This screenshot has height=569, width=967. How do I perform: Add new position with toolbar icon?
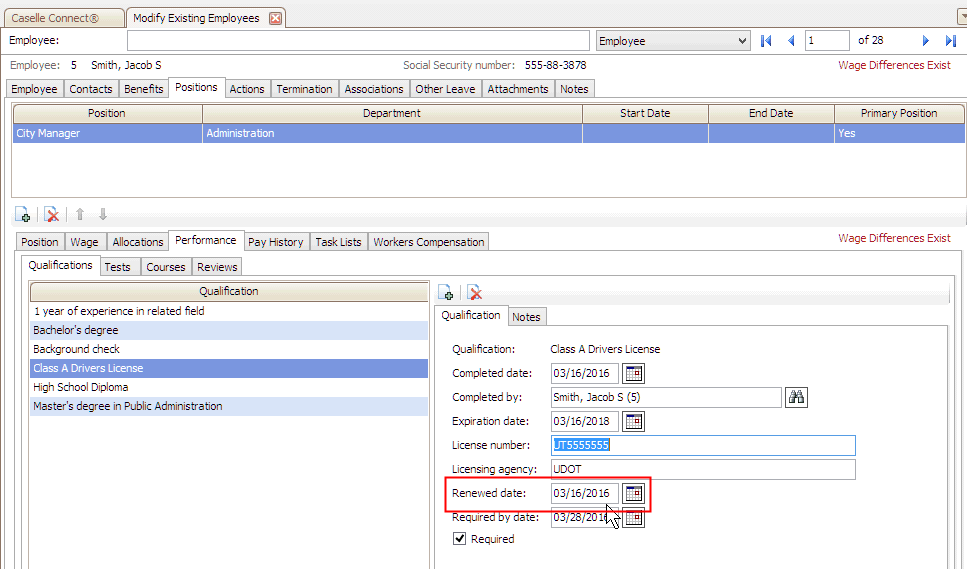point(22,215)
